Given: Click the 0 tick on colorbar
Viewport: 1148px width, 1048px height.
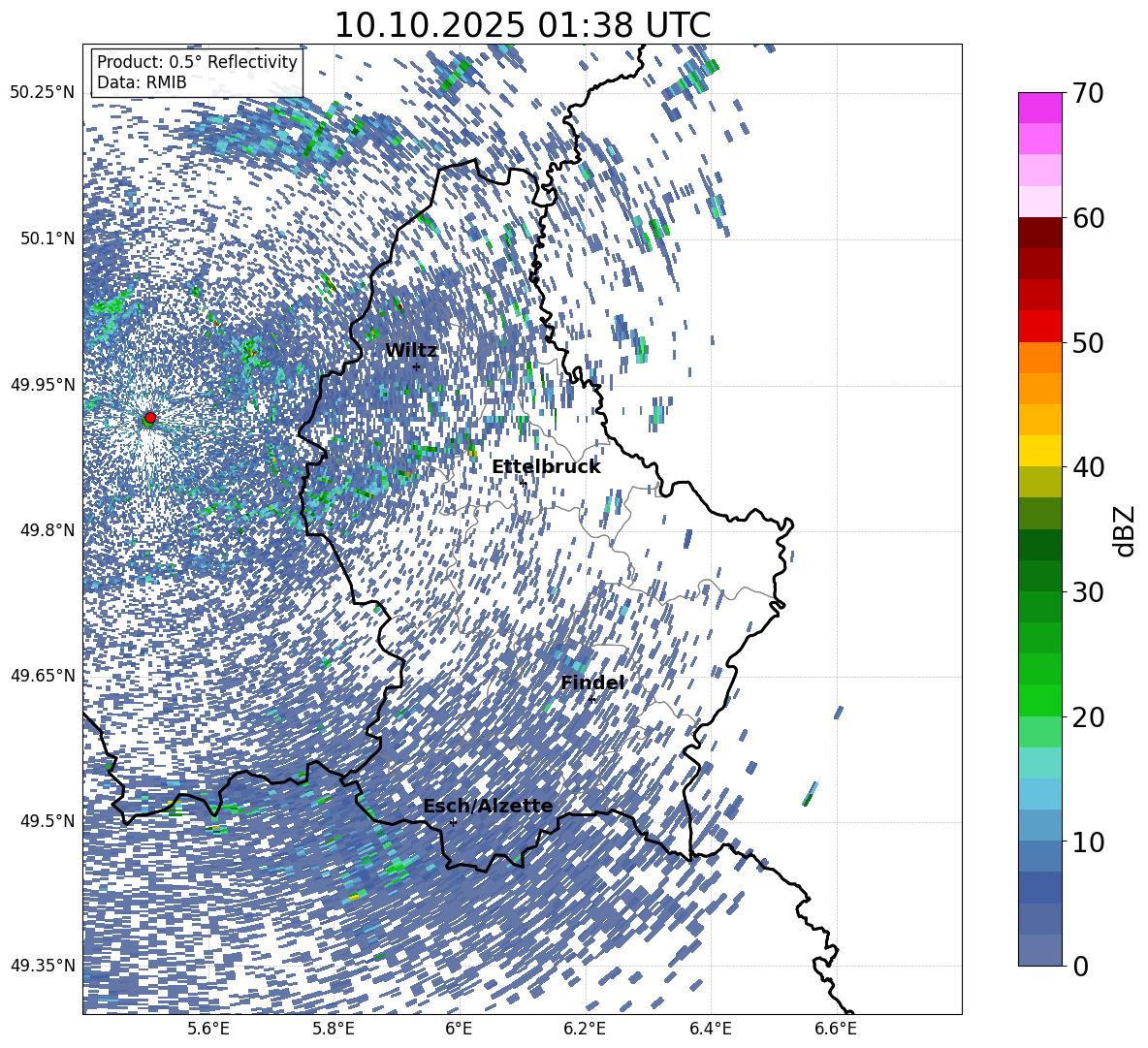Looking at the screenshot, I should point(1081,966).
